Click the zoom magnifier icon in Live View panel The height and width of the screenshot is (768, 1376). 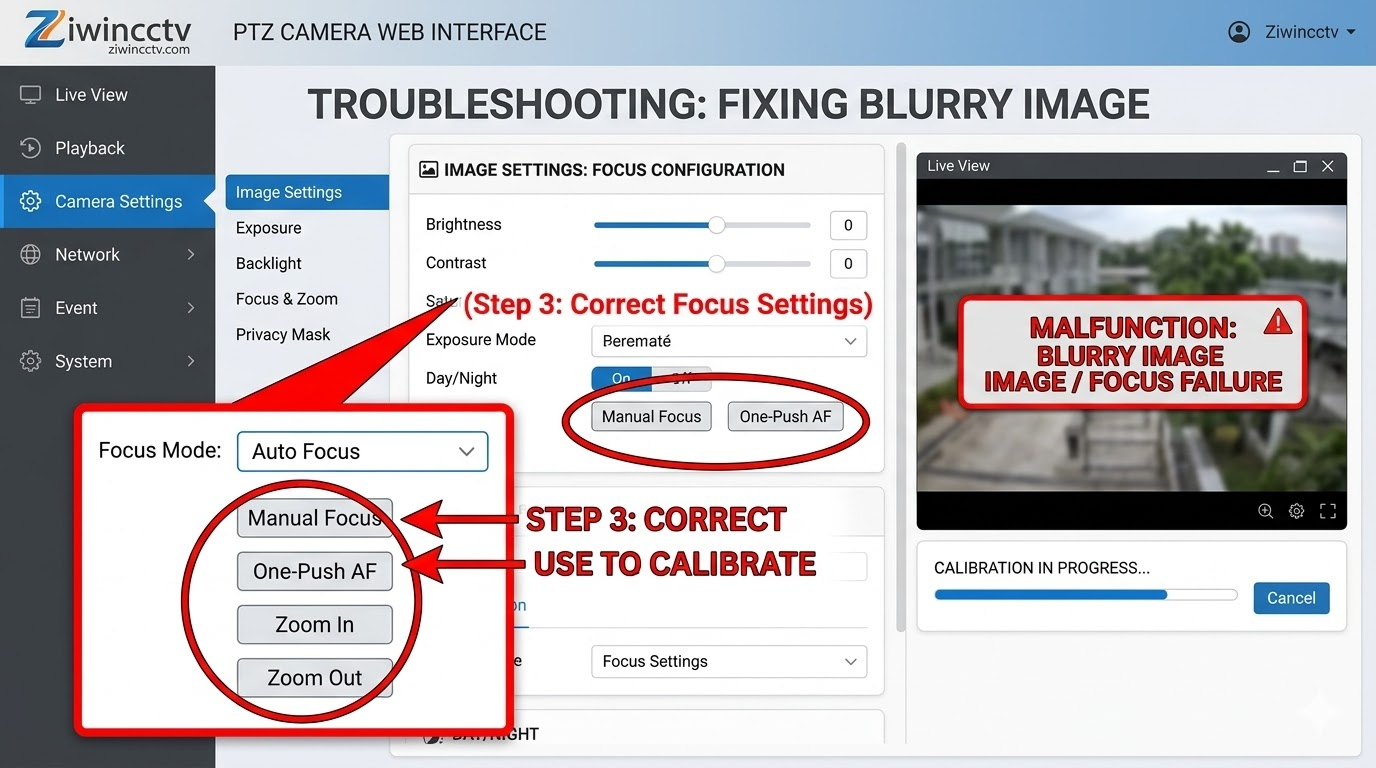1265,511
